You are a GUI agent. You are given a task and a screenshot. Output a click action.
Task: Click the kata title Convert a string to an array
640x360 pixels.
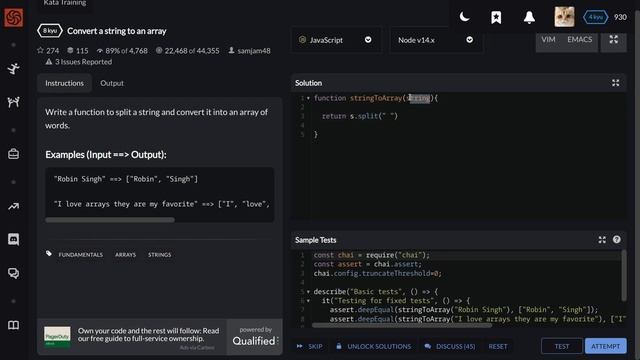[x=117, y=31]
